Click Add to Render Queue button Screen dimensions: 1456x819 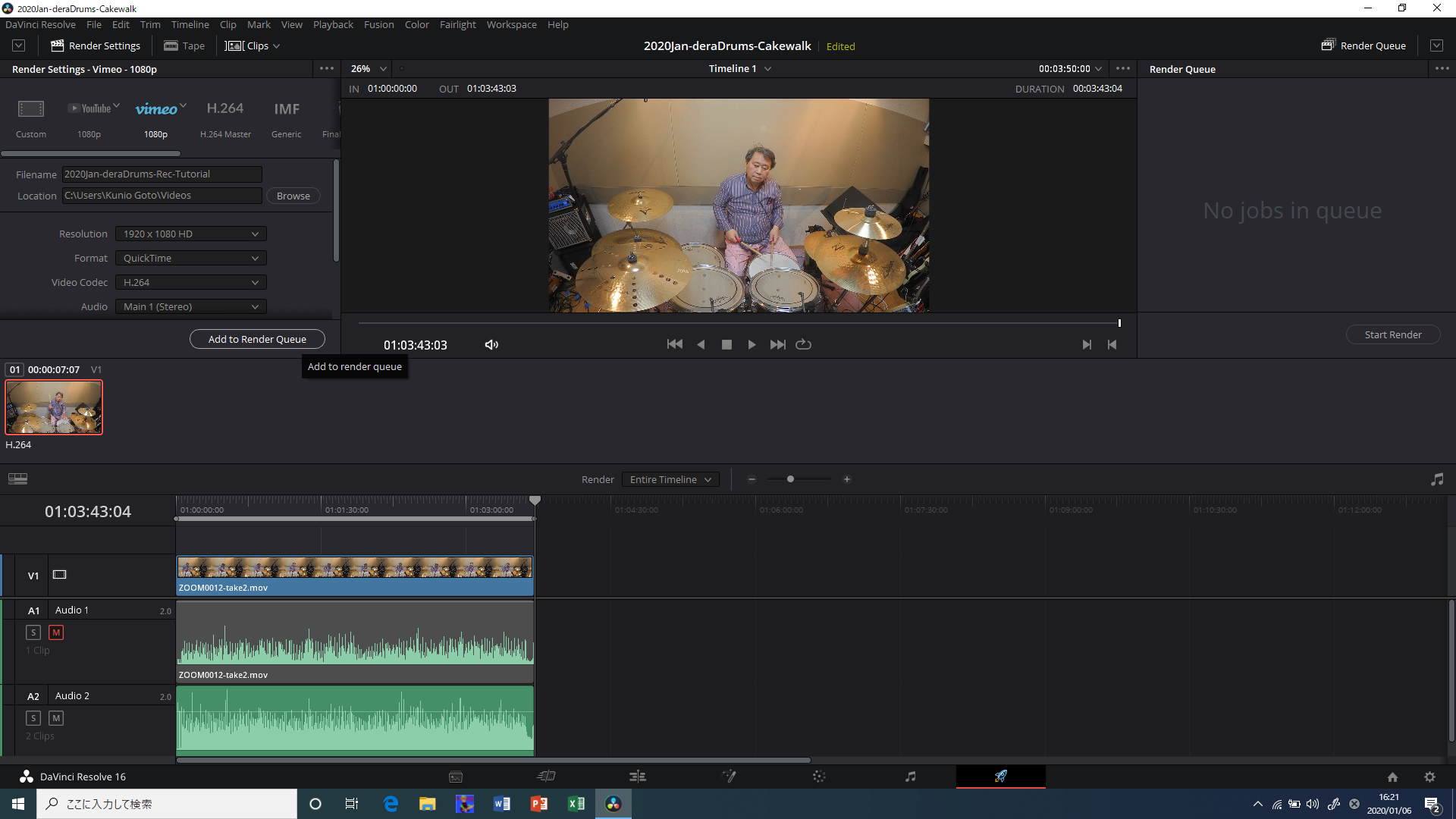point(257,339)
